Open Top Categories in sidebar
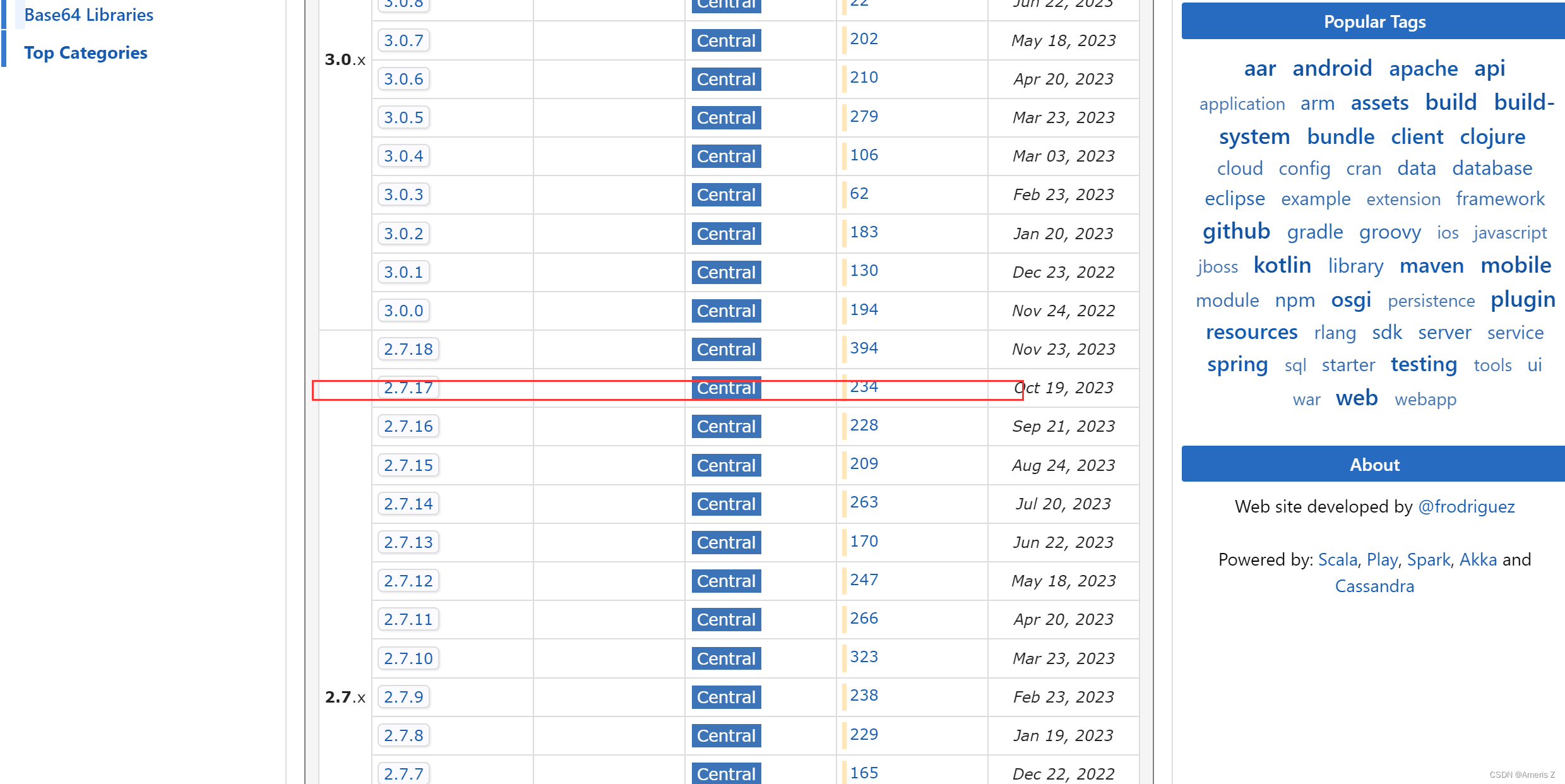This screenshot has width=1565, height=784. (85, 53)
